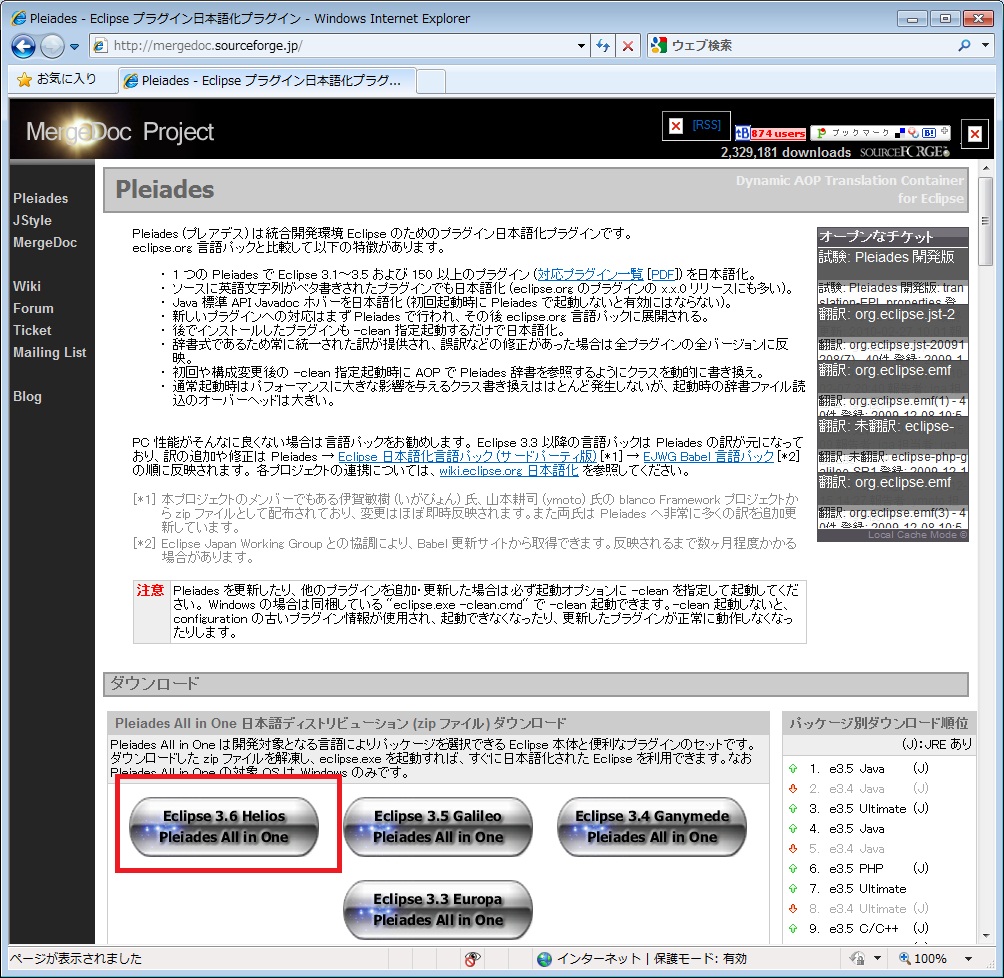This screenshot has height=978, width=1004.
Task: Open Forum in the left sidebar
Action: point(33,309)
